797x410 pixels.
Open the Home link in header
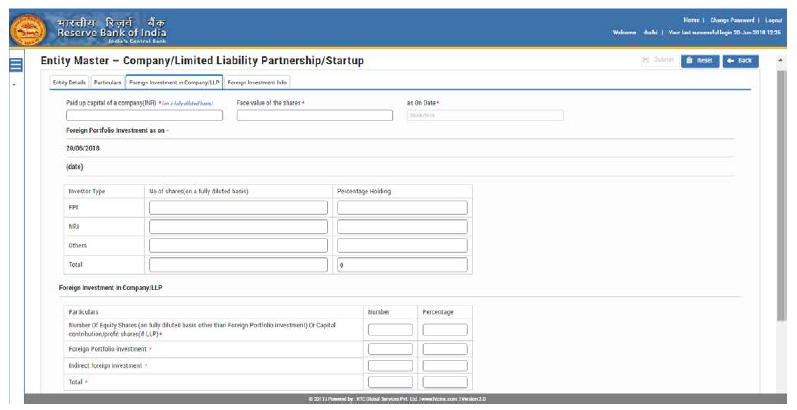691,20
